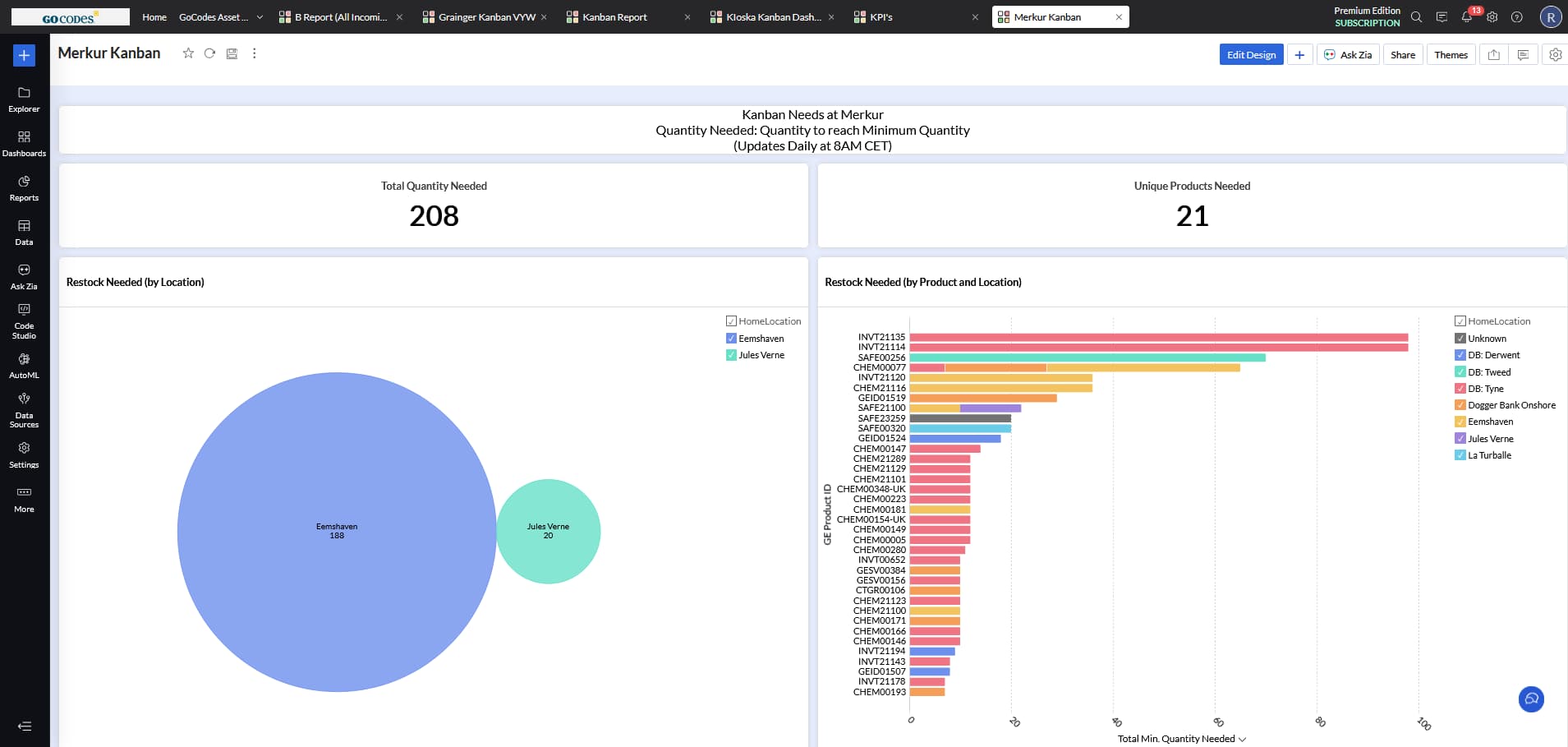The height and width of the screenshot is (747, 1568).
Task: Open Code Studio from sidebar
Action: [x=24, y=320]
